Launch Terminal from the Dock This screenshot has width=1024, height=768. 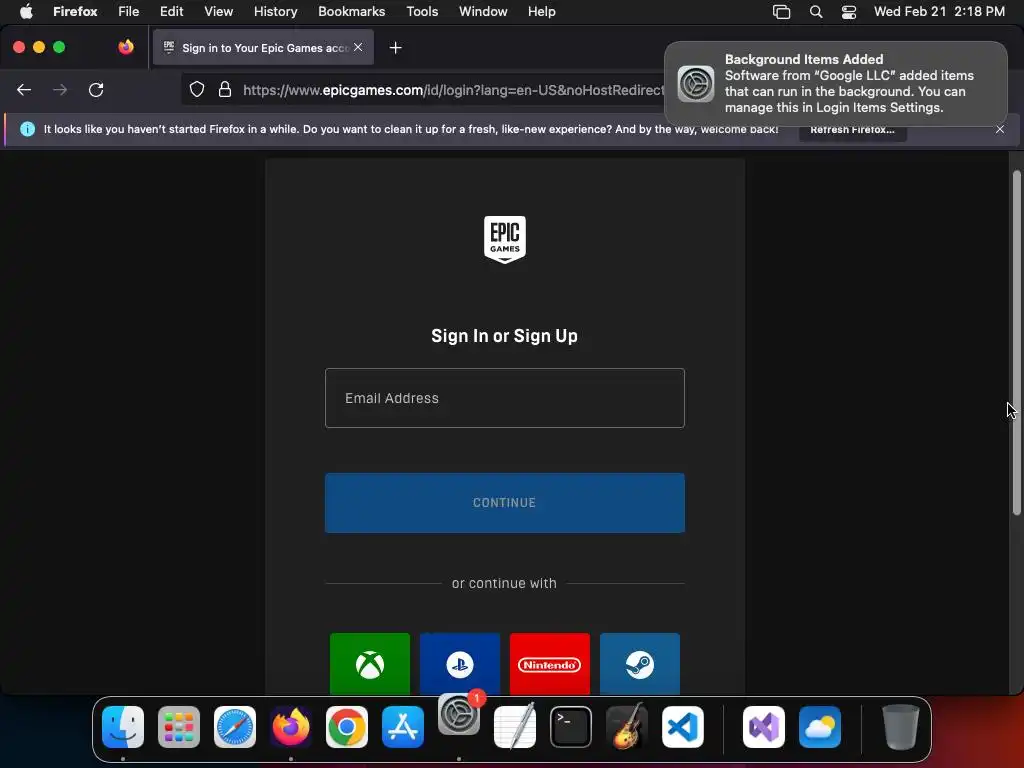571,727
